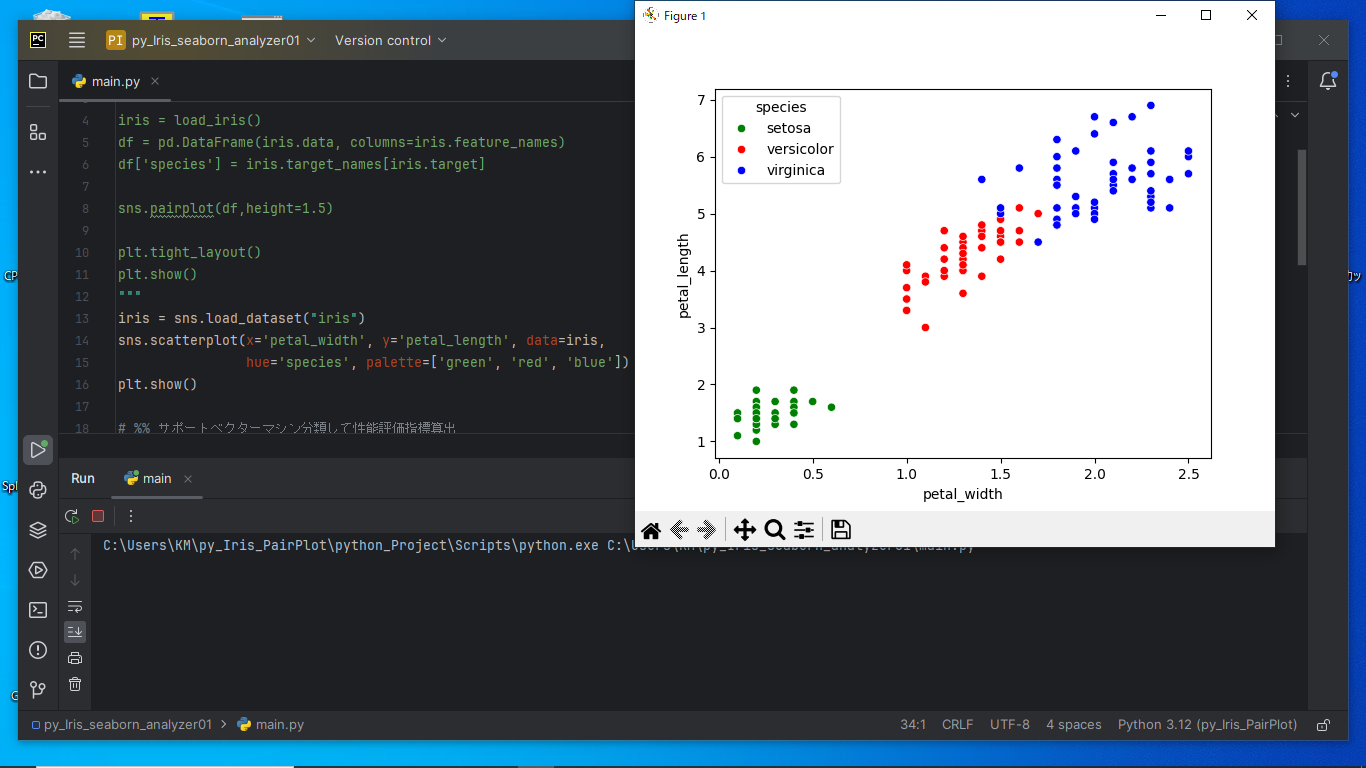1366x768 pixels.
Task: Open the Git version control tool window
Action: pyautogui.click(x=38, y=689)
